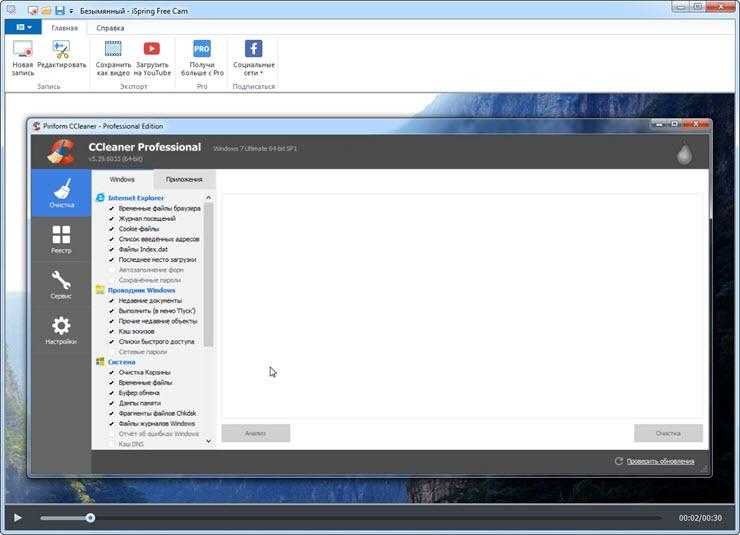
Task: Uncheck Файлы журналов Windows
Action: point(112,424)
